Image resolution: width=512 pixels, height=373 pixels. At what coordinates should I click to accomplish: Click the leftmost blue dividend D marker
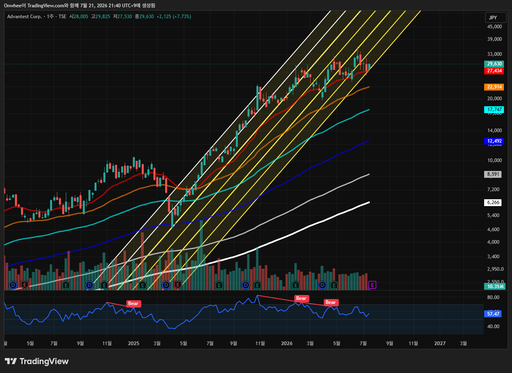13,285
